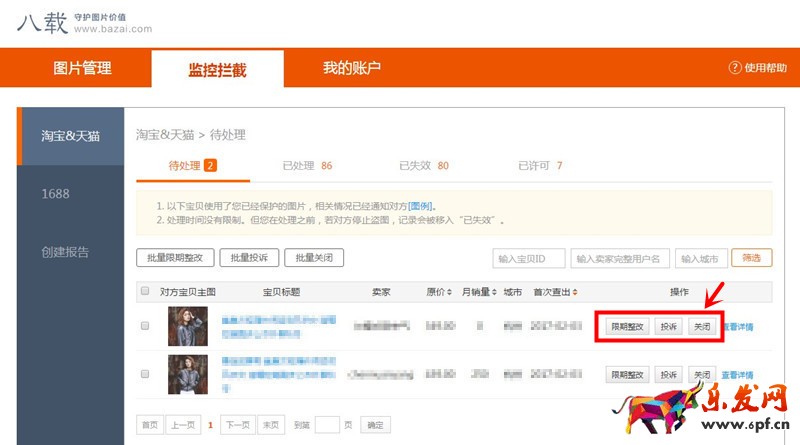Open second row product thumbnail
Screen dimensions: 800x445
coord(188,374)
